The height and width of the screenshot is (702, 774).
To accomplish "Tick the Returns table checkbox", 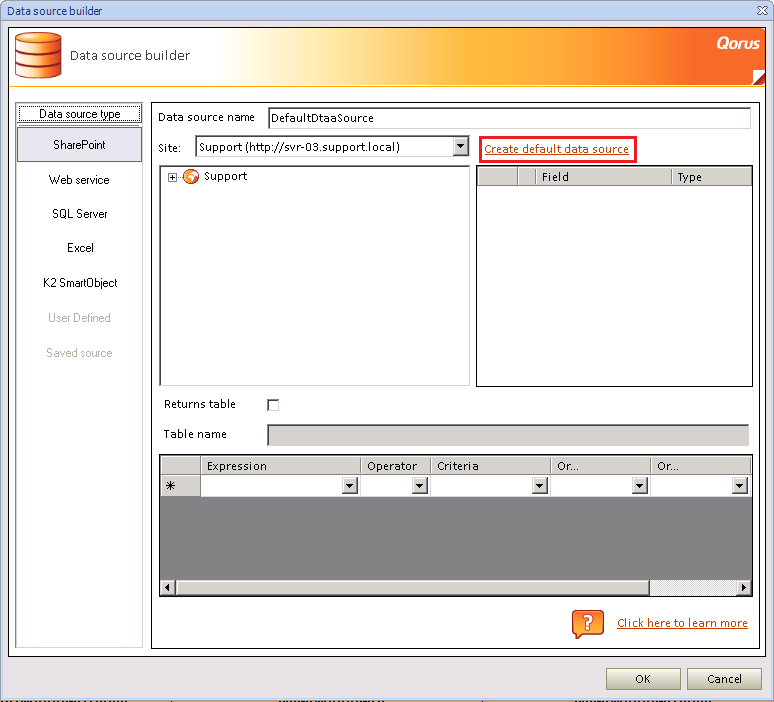I will coord(273,405).
